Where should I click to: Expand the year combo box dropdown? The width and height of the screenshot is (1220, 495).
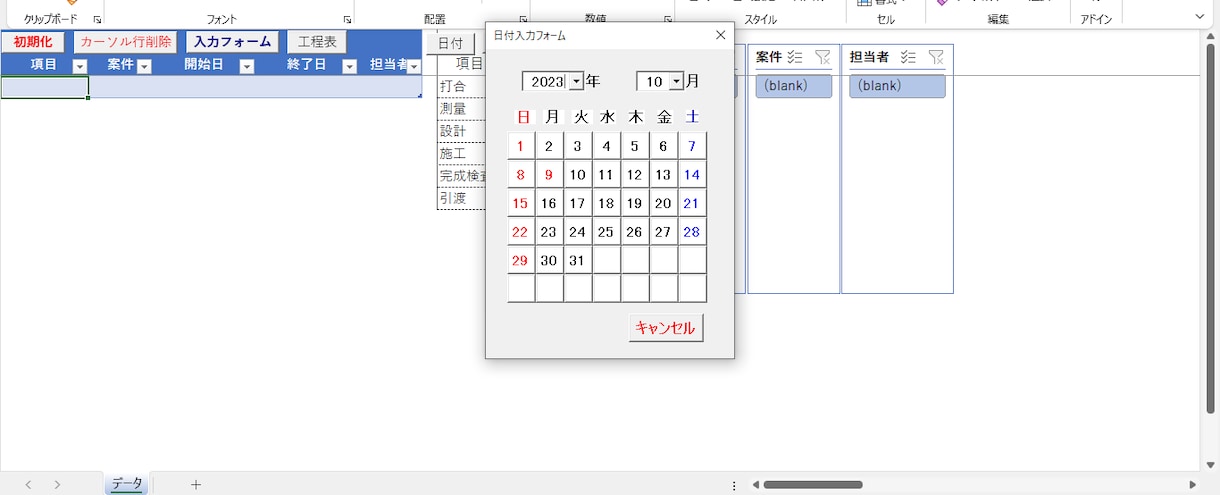click(x=576, y=81)
